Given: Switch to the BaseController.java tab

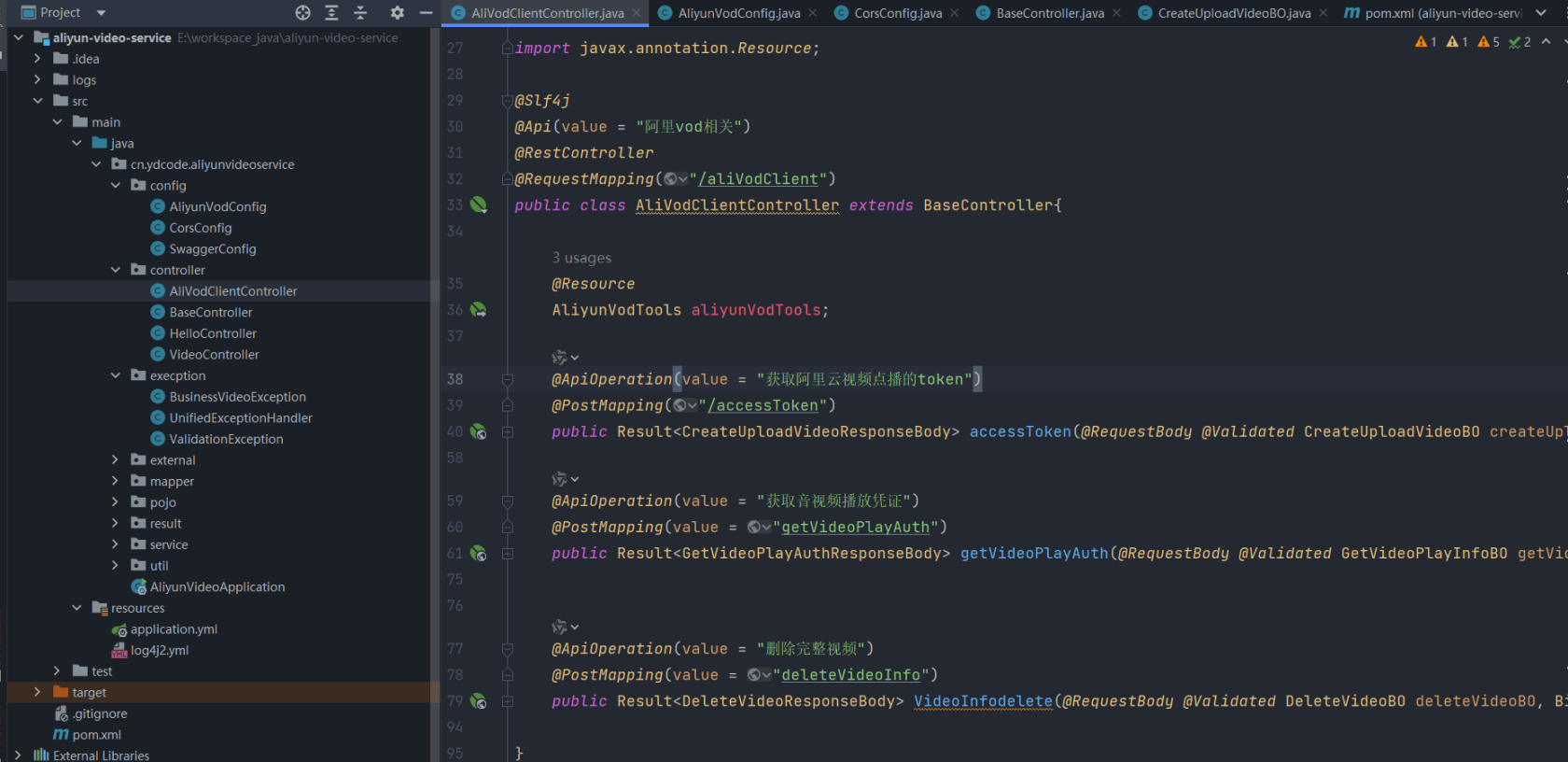Looking at the screenshot, I should 1049,13.
